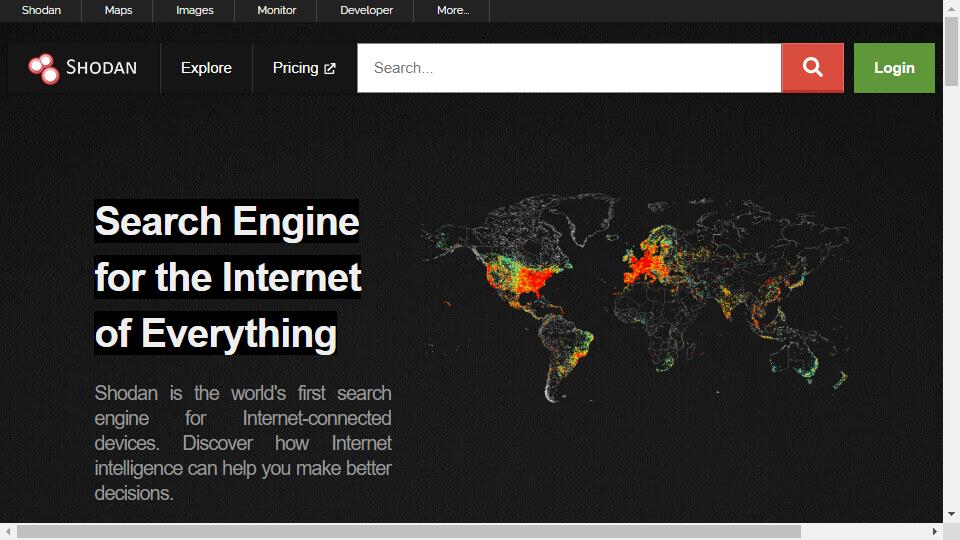Open the Maps menu item
This screenshot has height=540, width=960.
click(118, 10)
